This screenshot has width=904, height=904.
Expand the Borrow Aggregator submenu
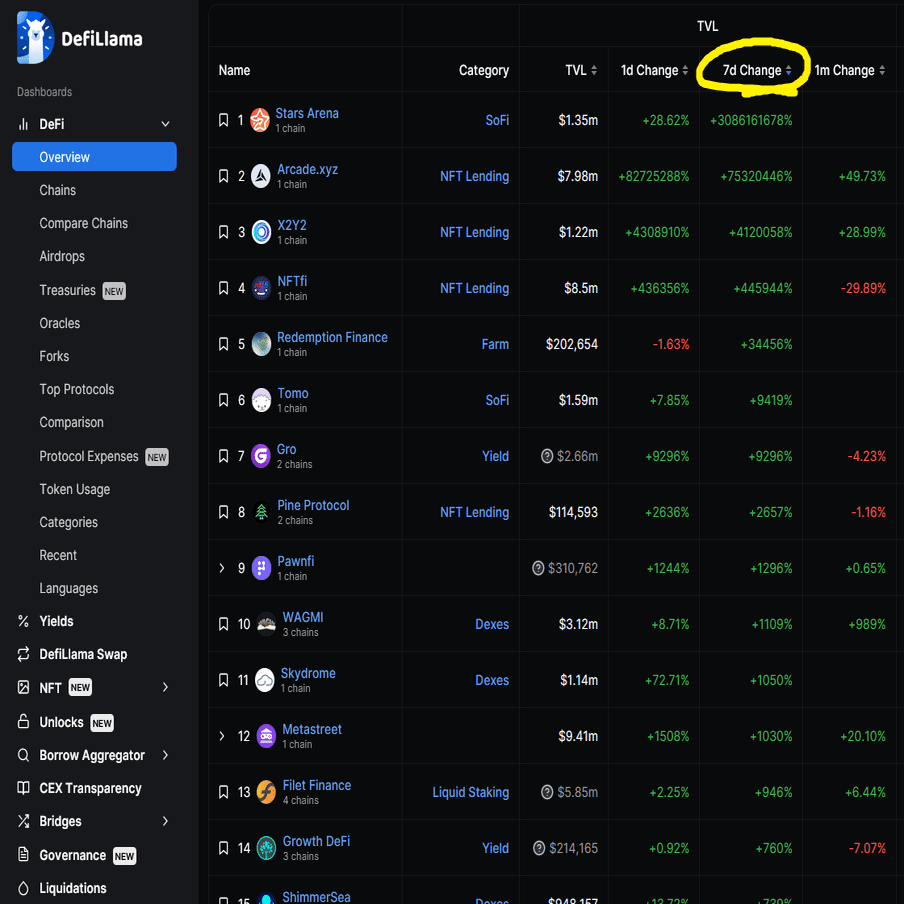pyautogui.click(x=165, y=755)
